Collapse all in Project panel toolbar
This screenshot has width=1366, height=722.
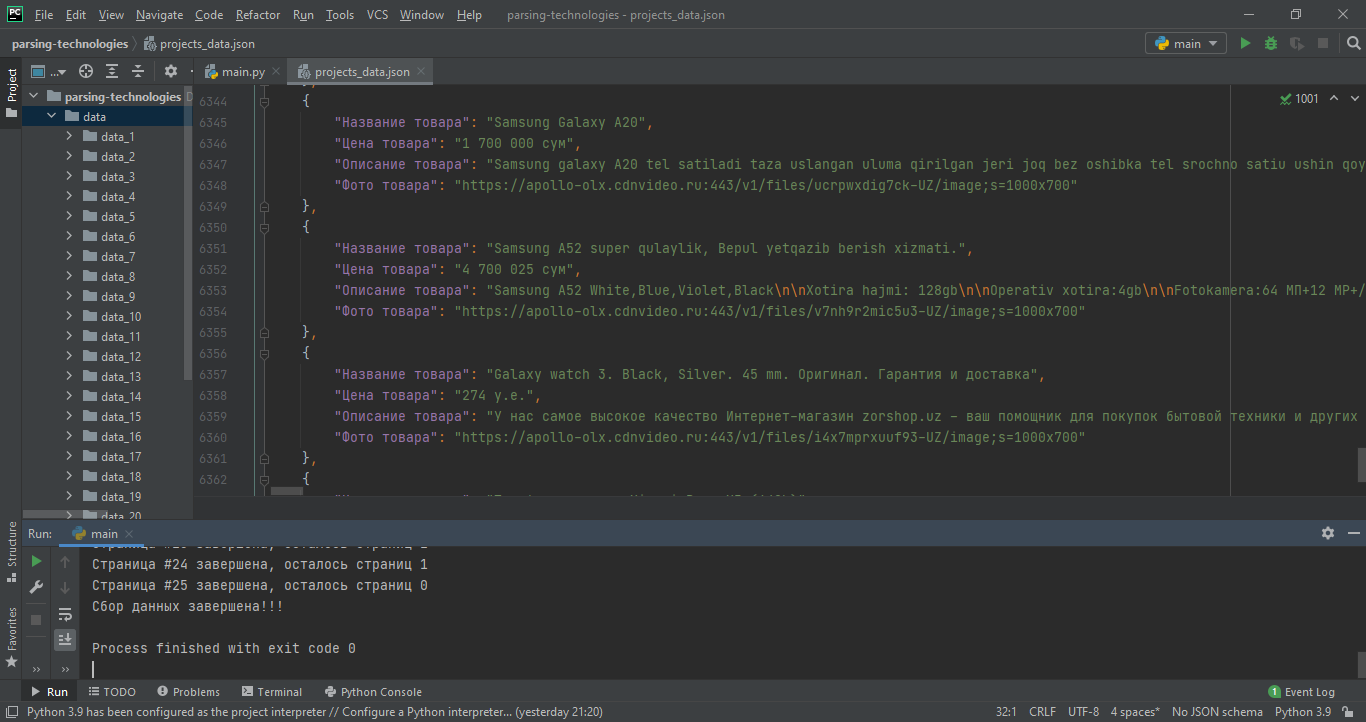point(138,71)
